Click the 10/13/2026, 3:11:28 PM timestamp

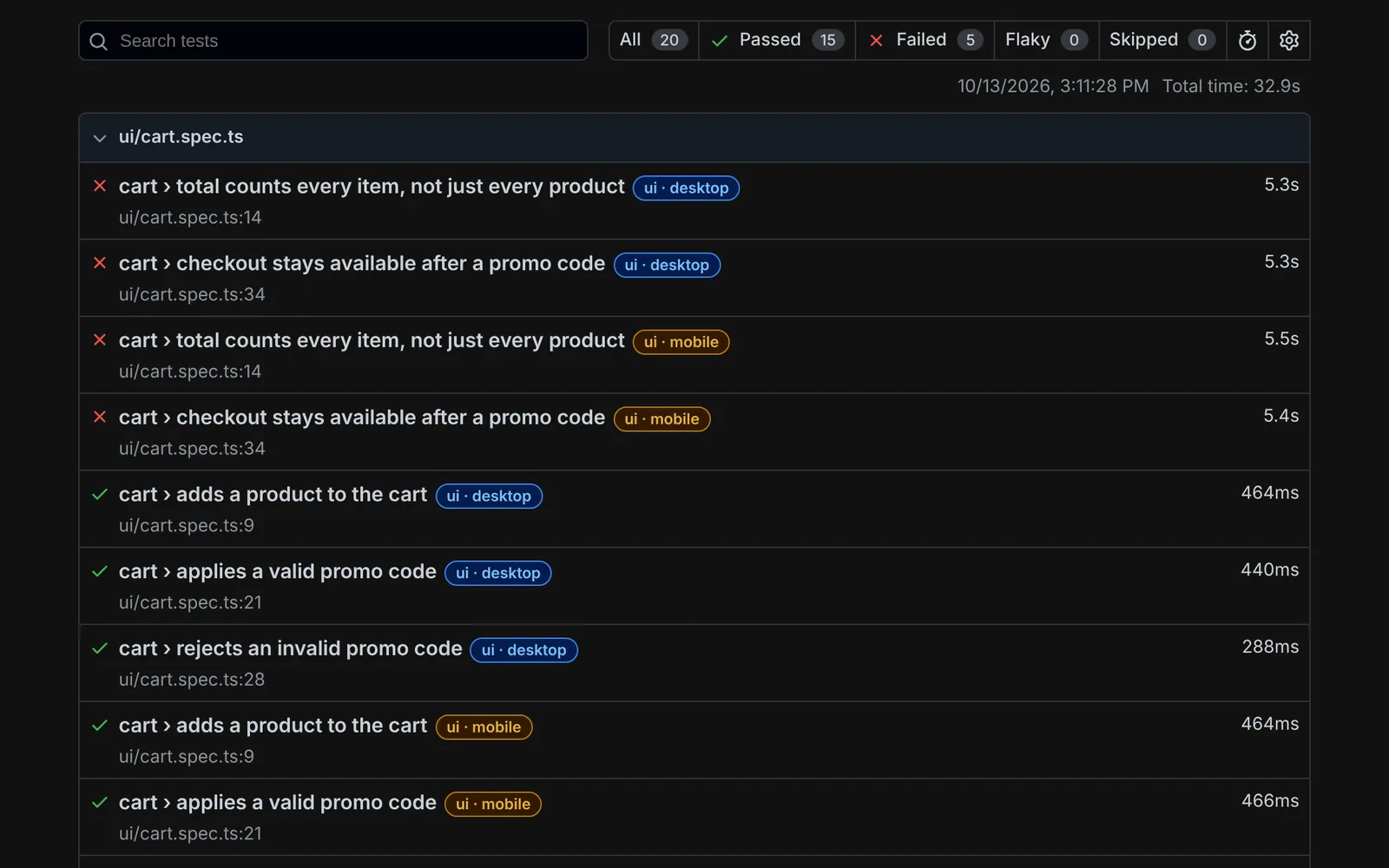[x=1053, y=86]
